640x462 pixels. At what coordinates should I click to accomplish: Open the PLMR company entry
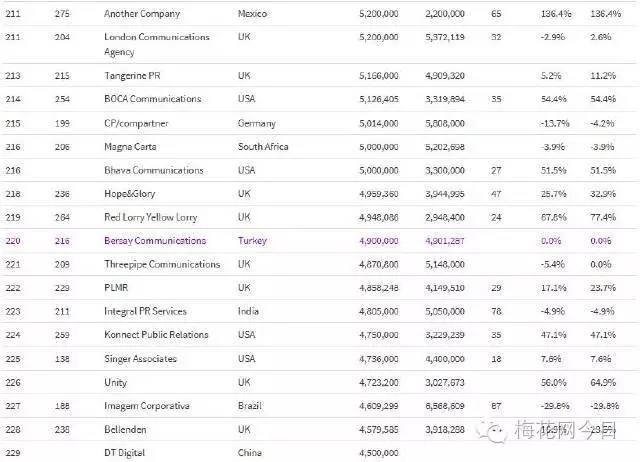click(116, 288)
